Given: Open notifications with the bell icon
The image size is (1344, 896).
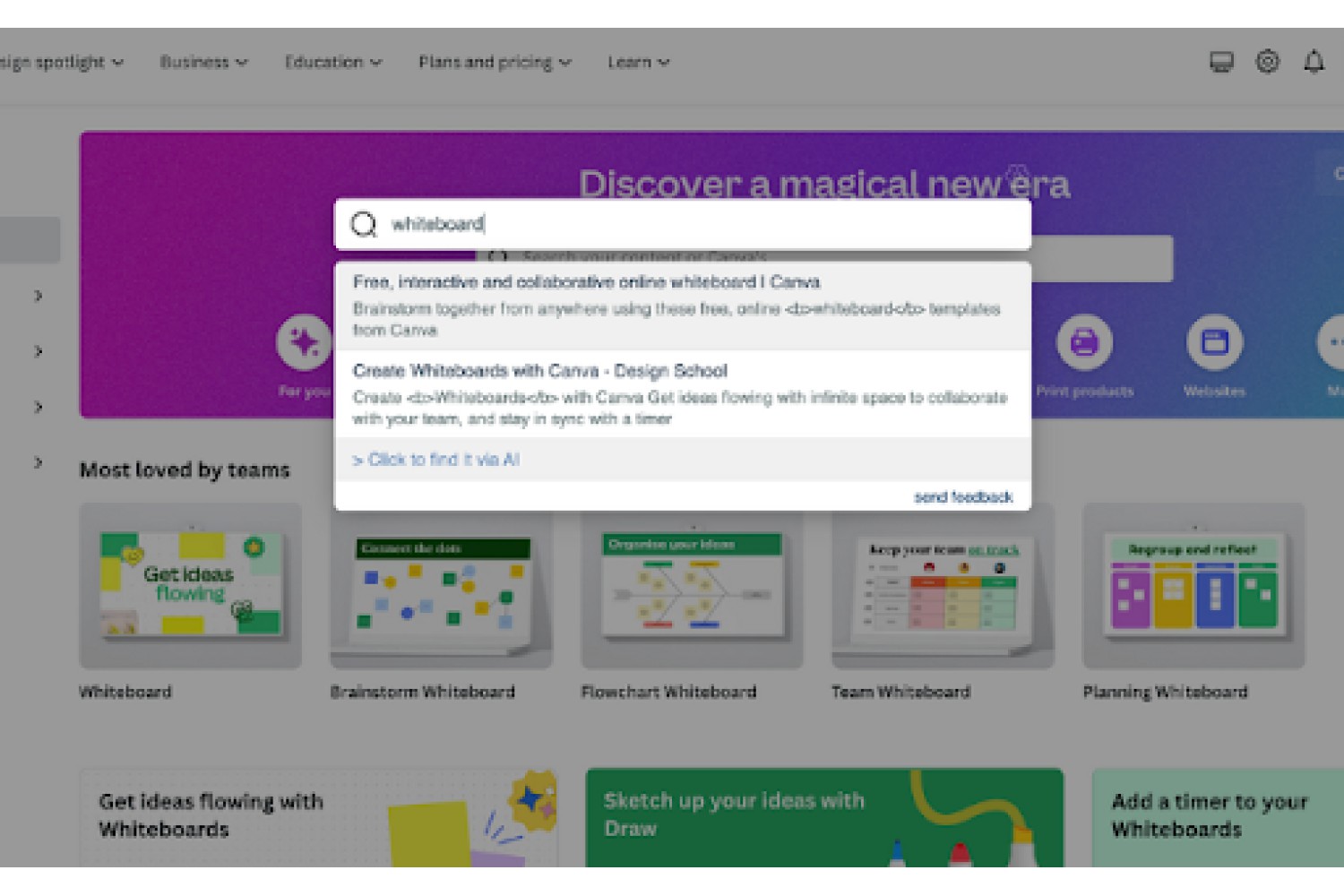Looking at the screenshot, I should point(1314,62).
